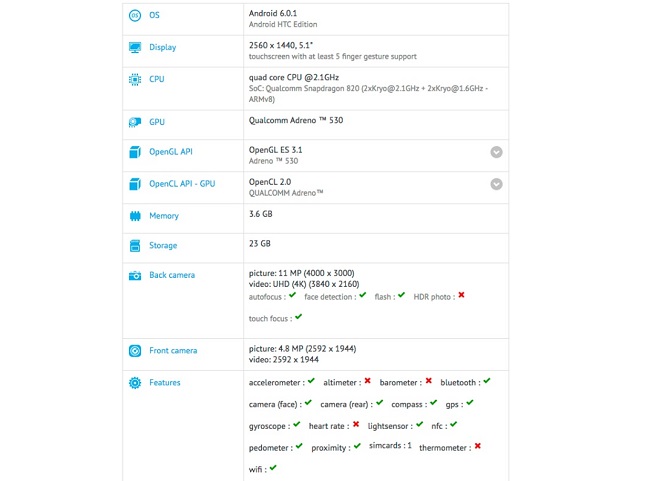The width and height of the screenshot is (650, 481).
Task: Click the GPU icon
Action: point(134,122)
